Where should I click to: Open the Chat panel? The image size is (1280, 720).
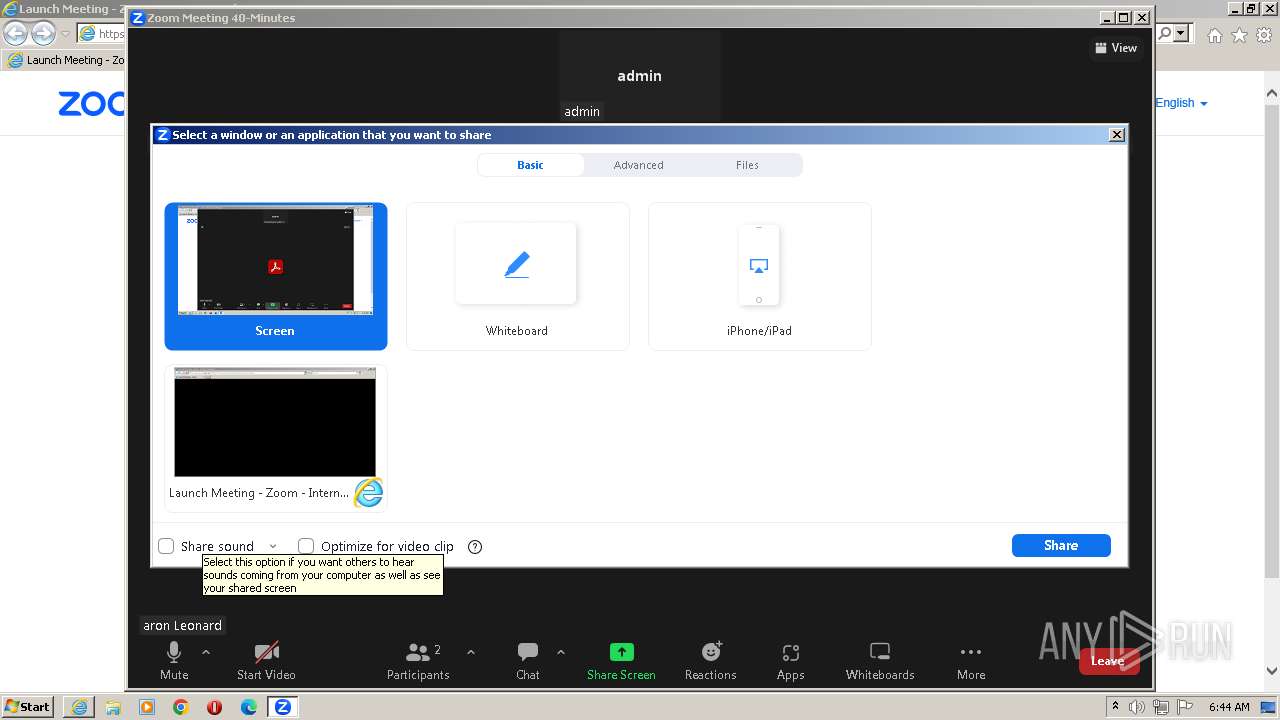pos(528,660)
